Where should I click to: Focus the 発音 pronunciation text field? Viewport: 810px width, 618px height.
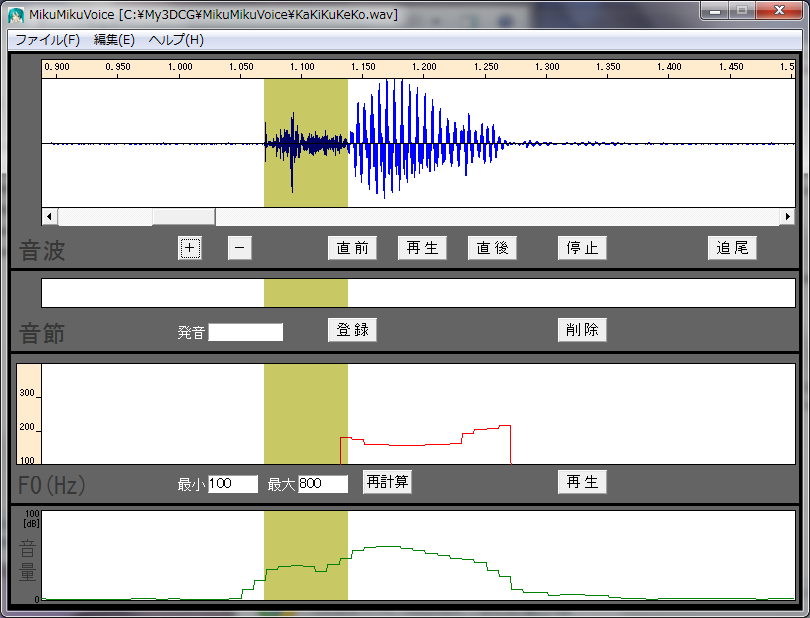245,332
